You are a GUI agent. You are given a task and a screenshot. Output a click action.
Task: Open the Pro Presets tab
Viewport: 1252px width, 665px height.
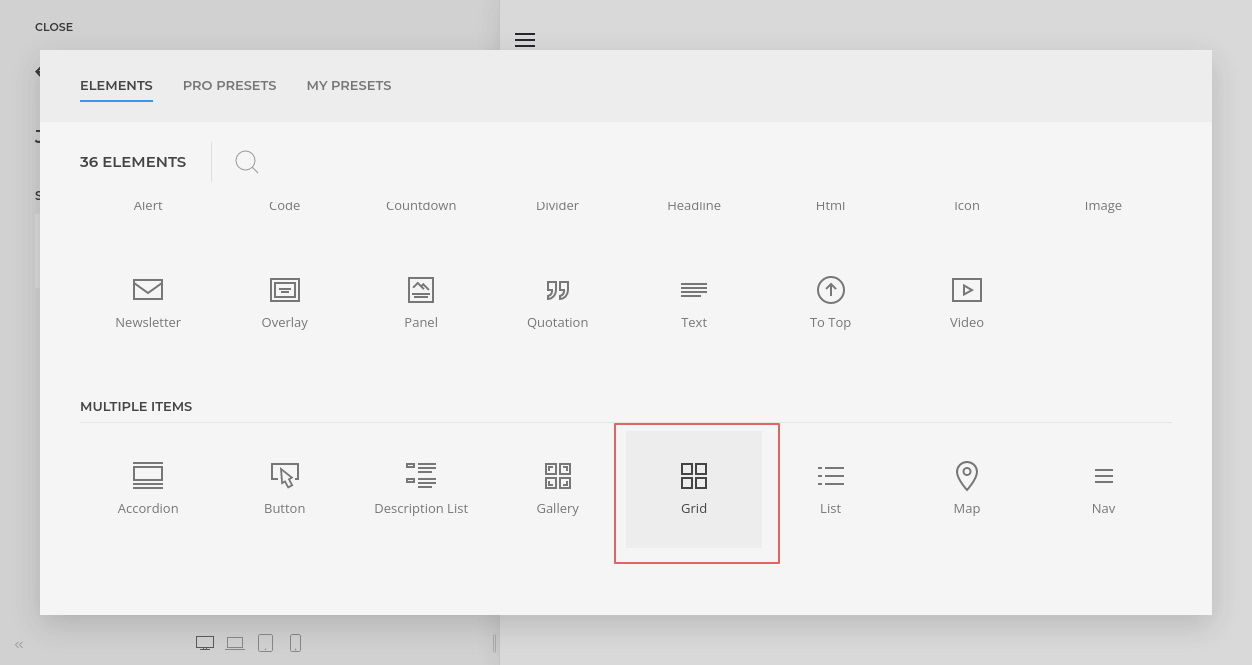click(x=230, y=86)
